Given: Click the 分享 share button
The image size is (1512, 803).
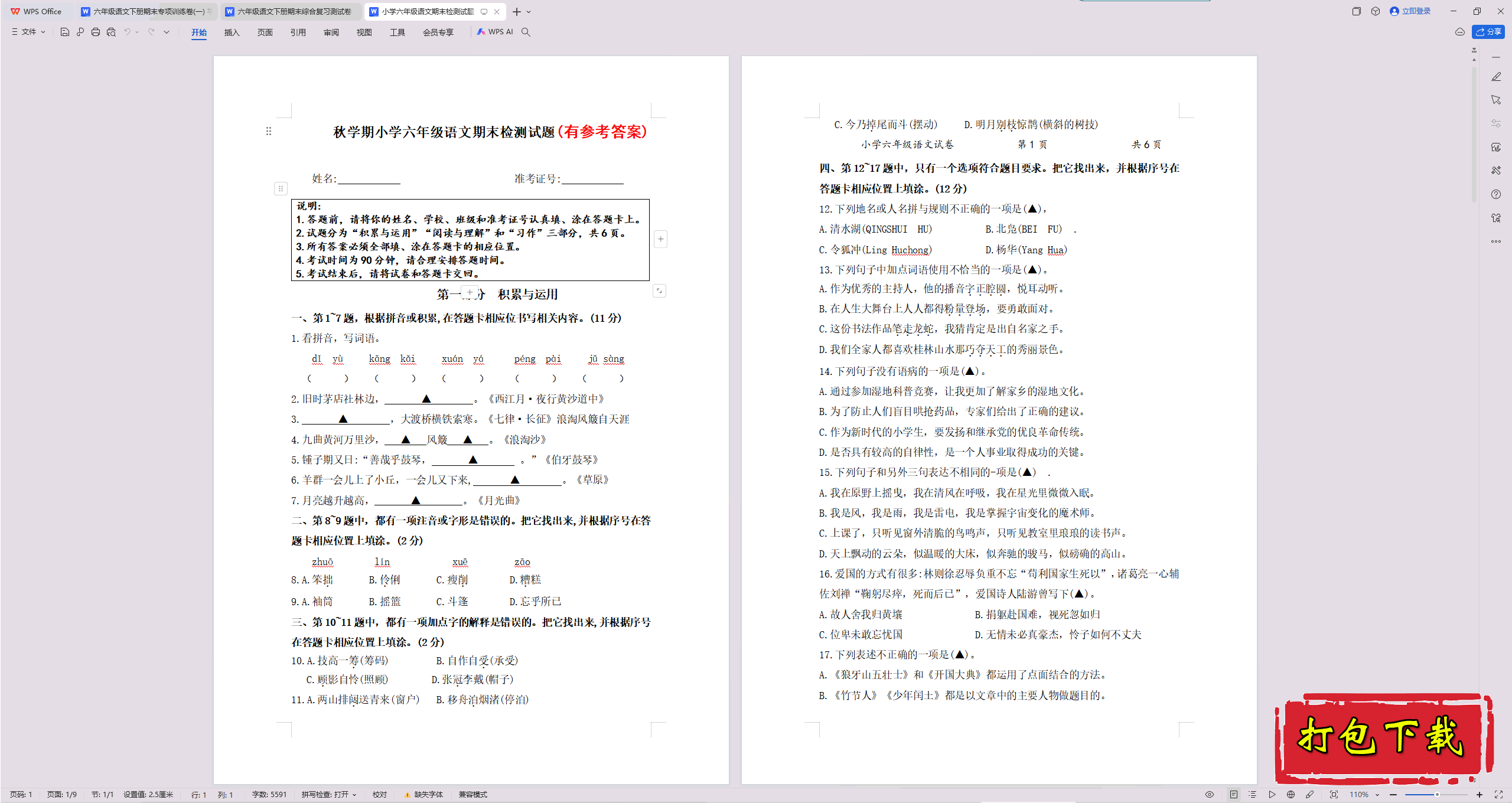Looking at the screenshot, I should [1488, 32].
